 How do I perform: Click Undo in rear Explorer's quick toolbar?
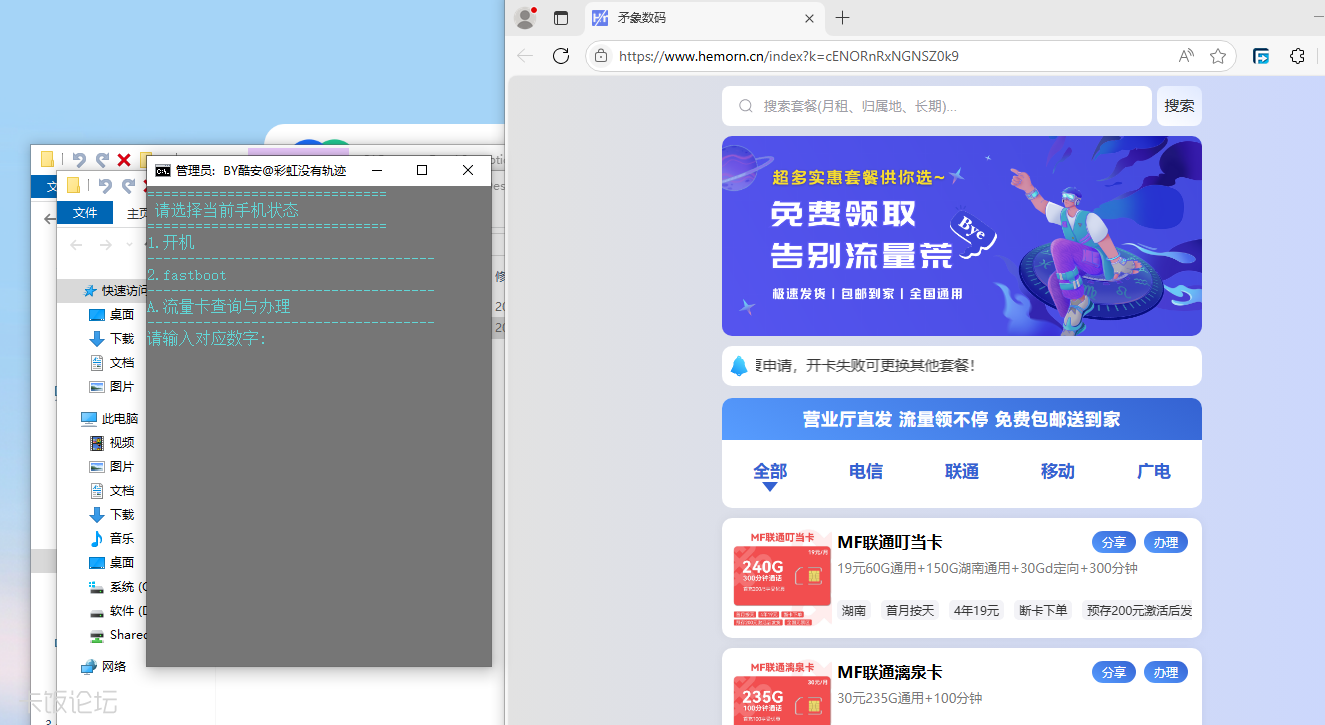click(x=79, y=160)
